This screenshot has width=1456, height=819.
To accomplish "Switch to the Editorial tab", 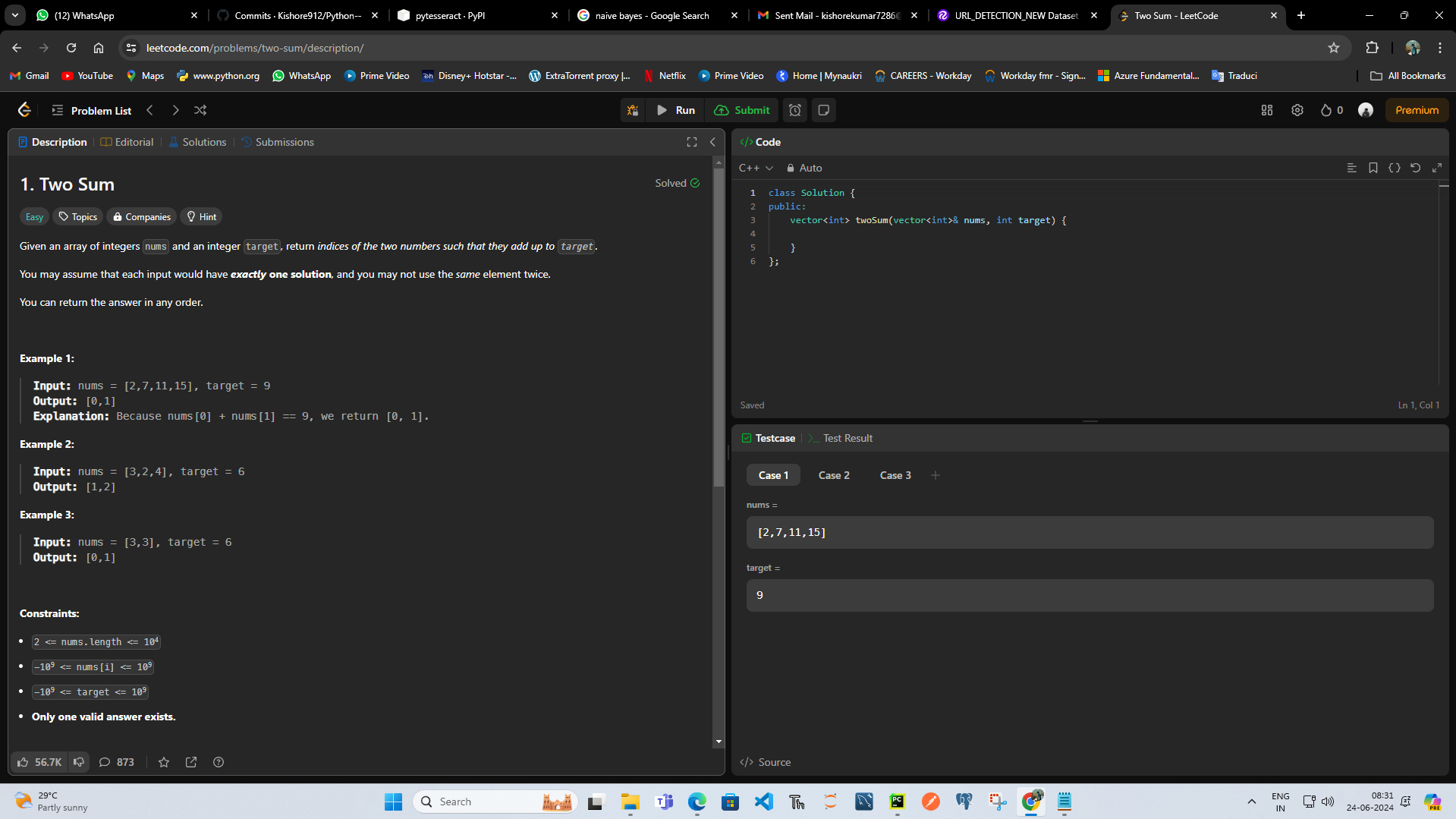I will 127,142.
